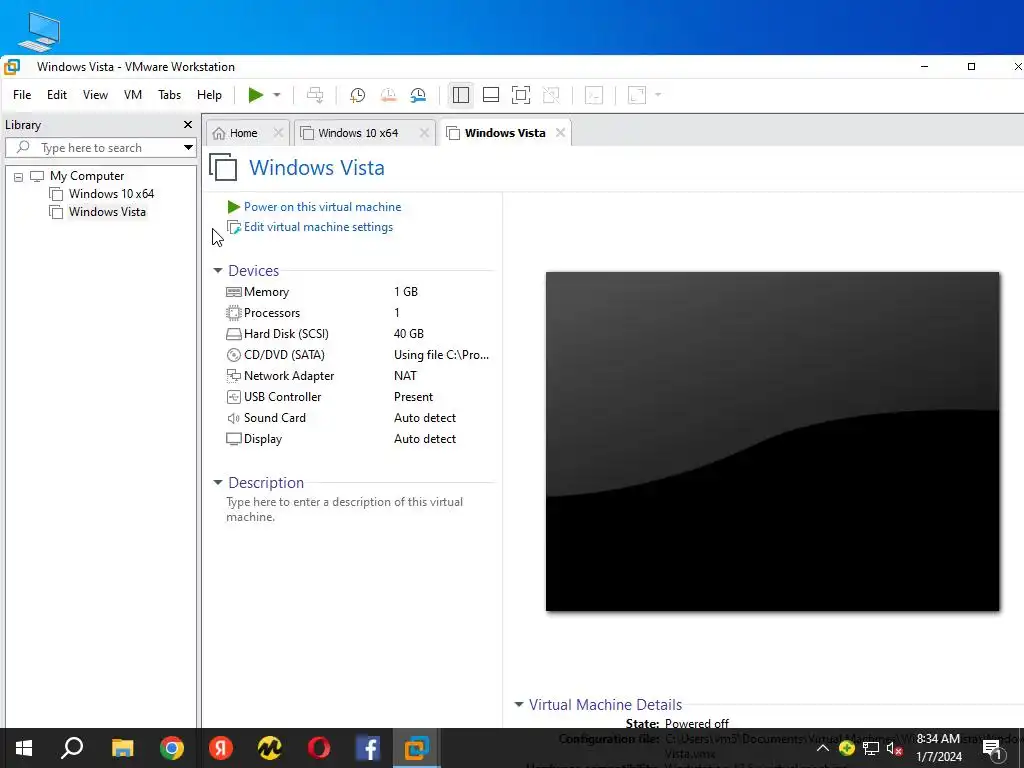Click the Memory value 1 GB
This screenshot has height=768, width=1024.
[406, 292]
